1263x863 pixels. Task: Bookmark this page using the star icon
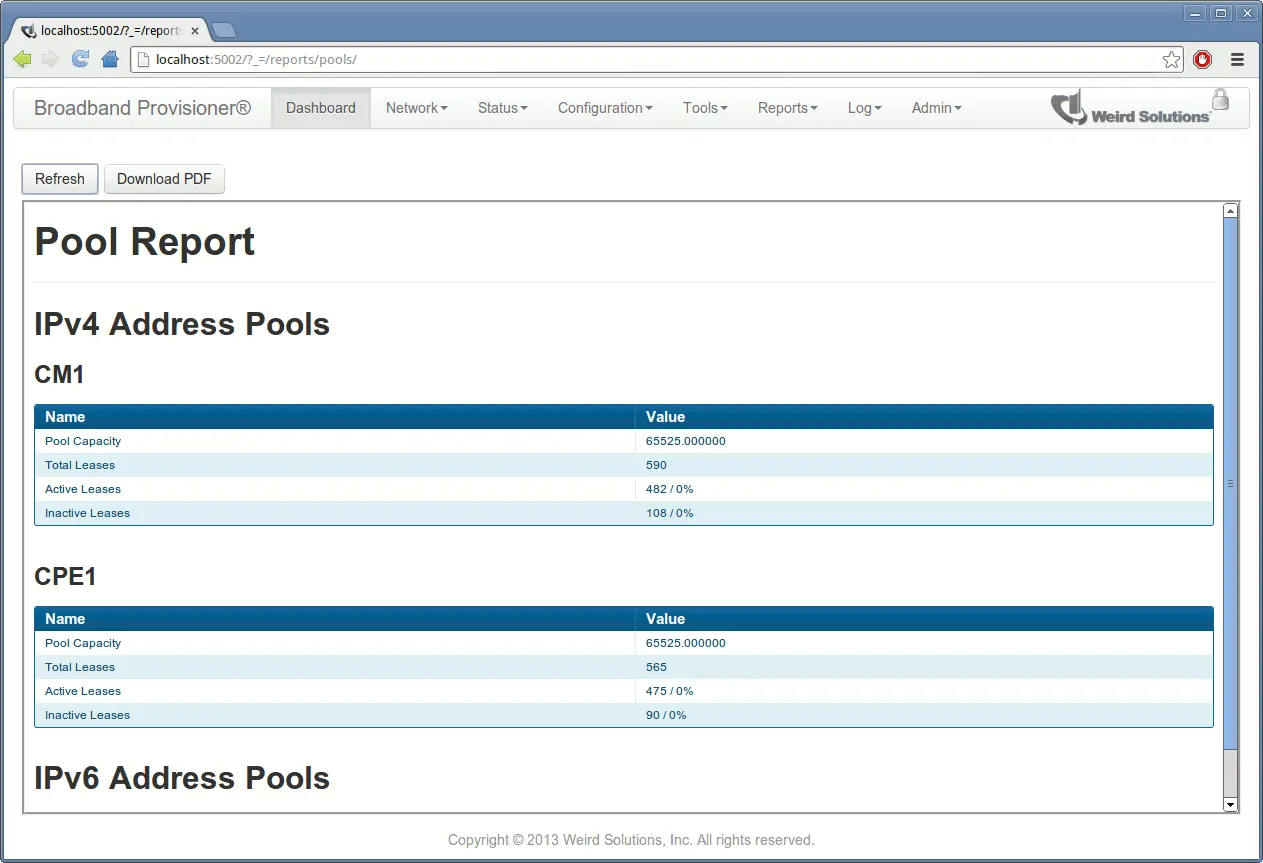pyautogui.click(x=1171, y=59)
